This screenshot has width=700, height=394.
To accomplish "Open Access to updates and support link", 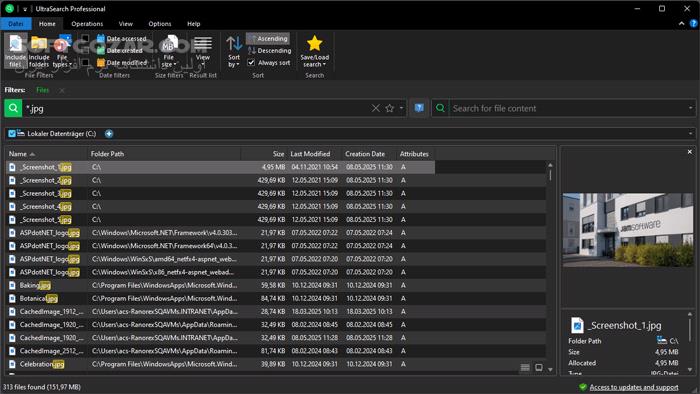I will tap(633, 387).
